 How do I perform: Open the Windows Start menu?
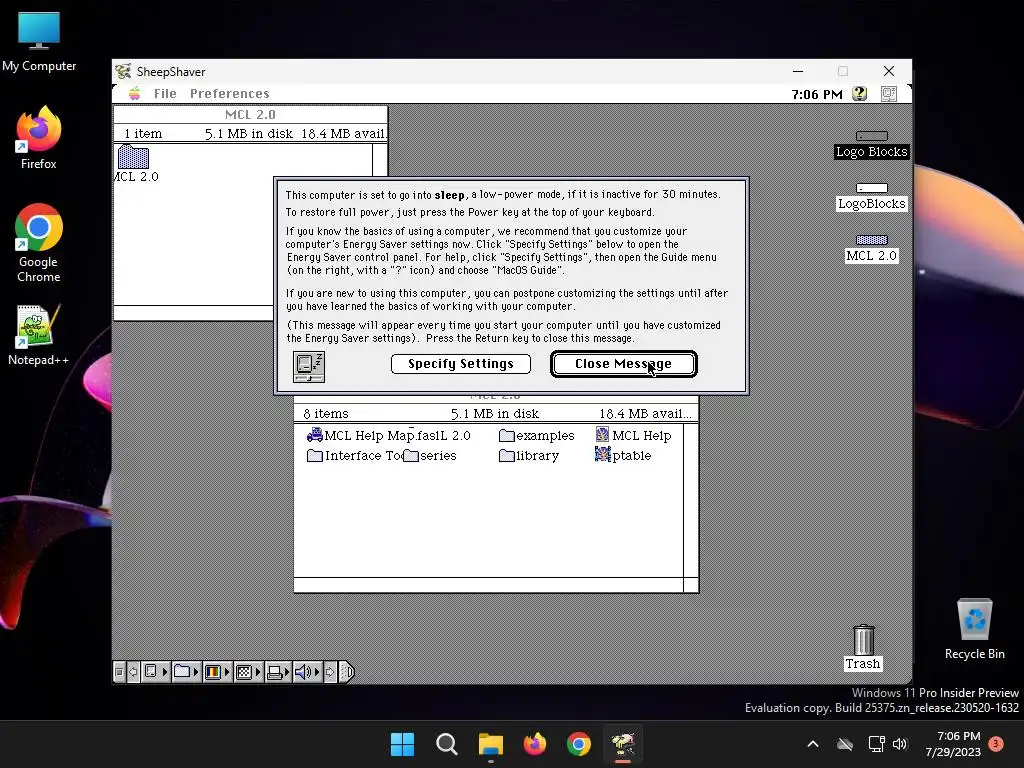(x=402, y=744)
